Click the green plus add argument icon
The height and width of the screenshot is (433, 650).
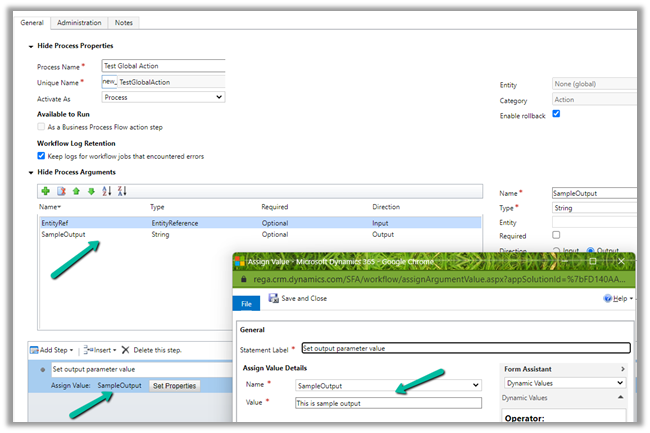pos(45,190)
